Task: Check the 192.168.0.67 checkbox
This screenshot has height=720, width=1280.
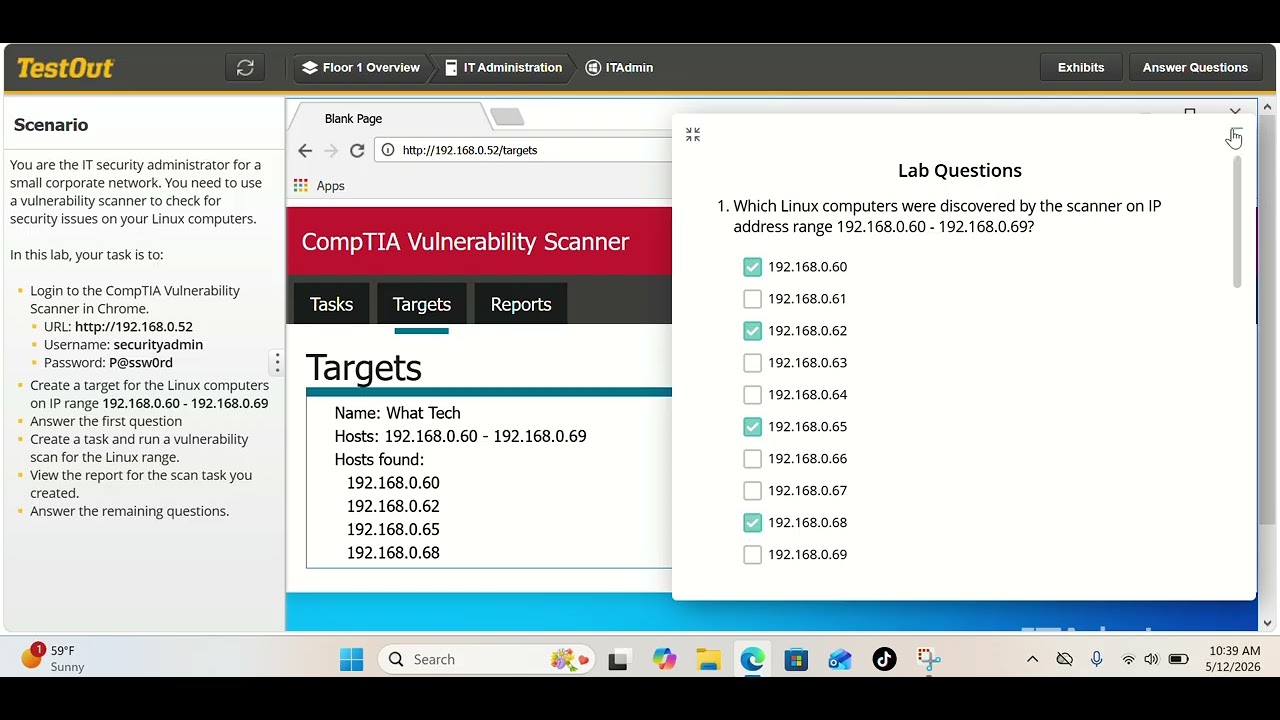Action: tap(753, 491)
